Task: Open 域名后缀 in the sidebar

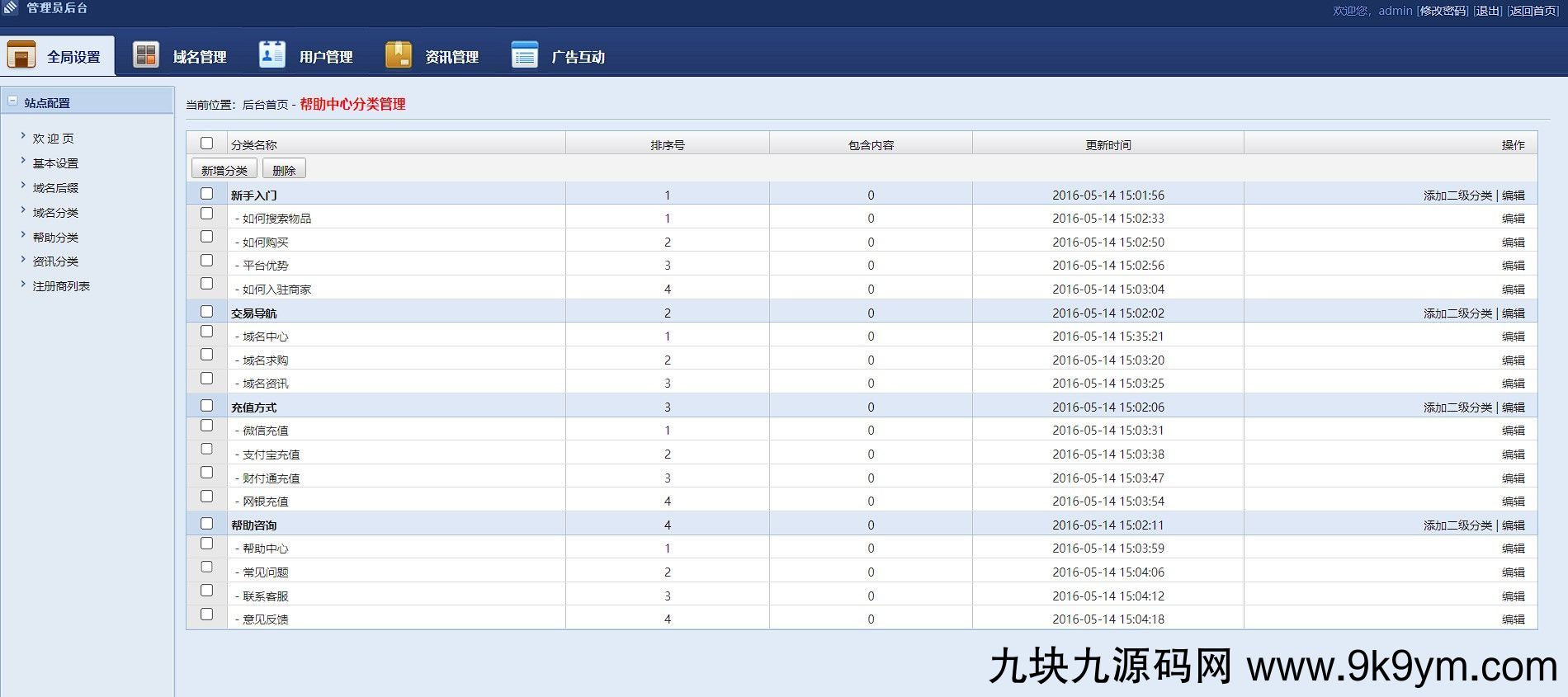Action: (55, 188)
